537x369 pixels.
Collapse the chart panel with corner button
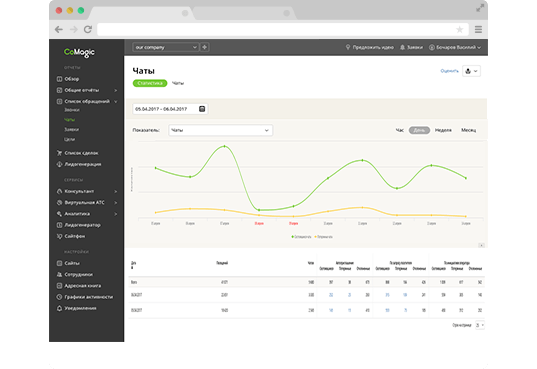481,245
